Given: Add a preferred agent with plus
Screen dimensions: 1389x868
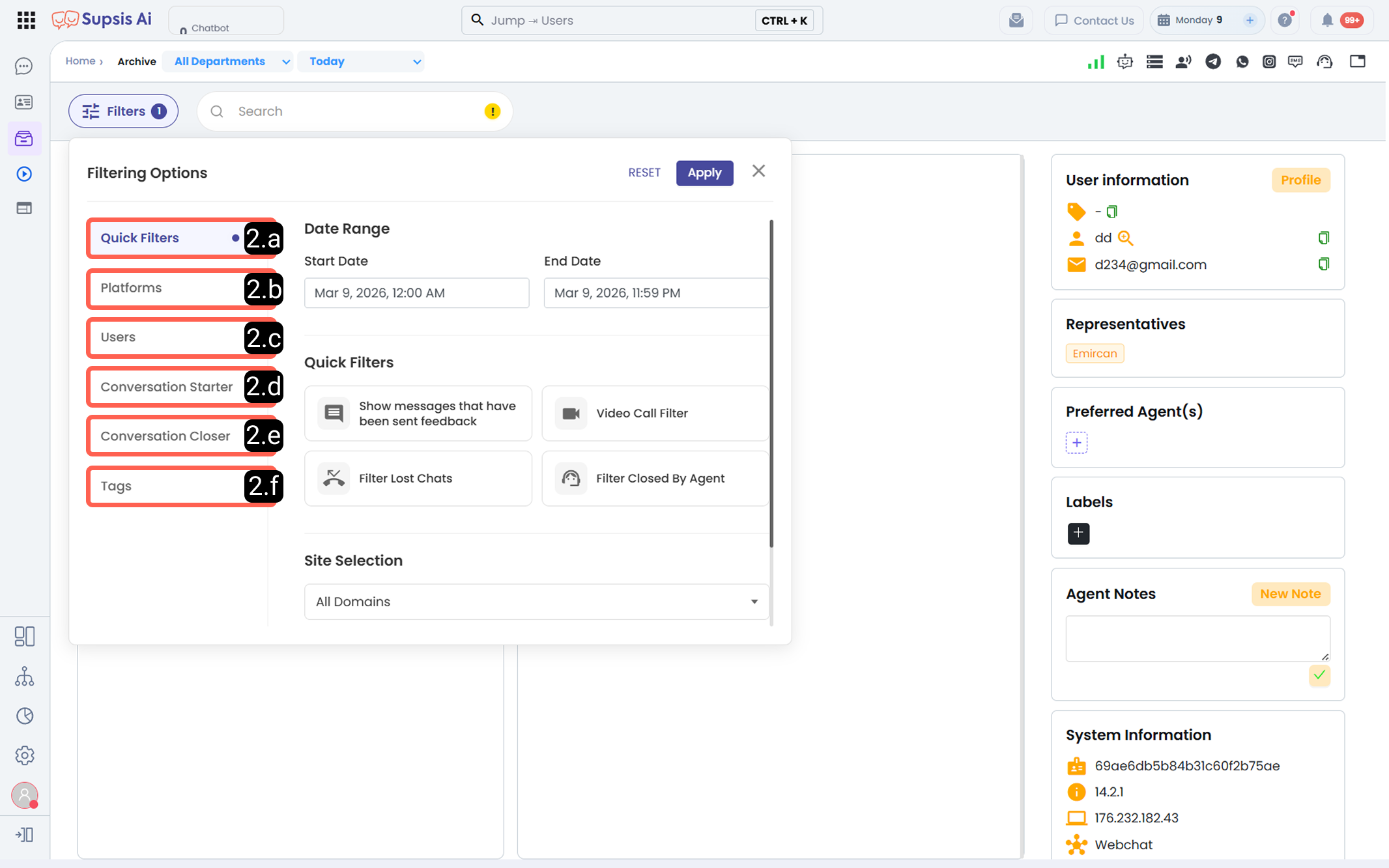Looking at the screenshot, I should pos(1076,443).
